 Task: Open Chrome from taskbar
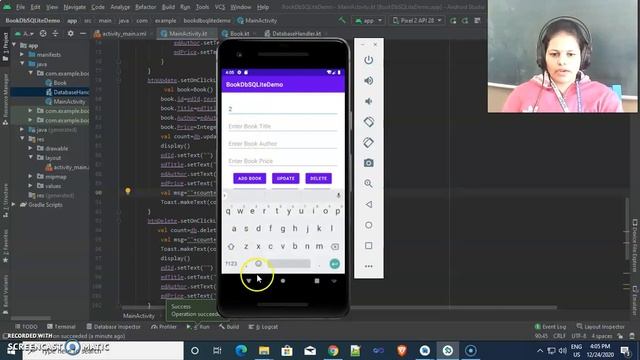[333, 351]
